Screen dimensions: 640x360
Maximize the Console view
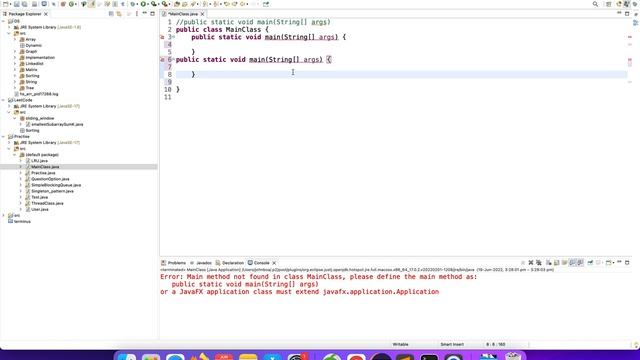[627, 262]
